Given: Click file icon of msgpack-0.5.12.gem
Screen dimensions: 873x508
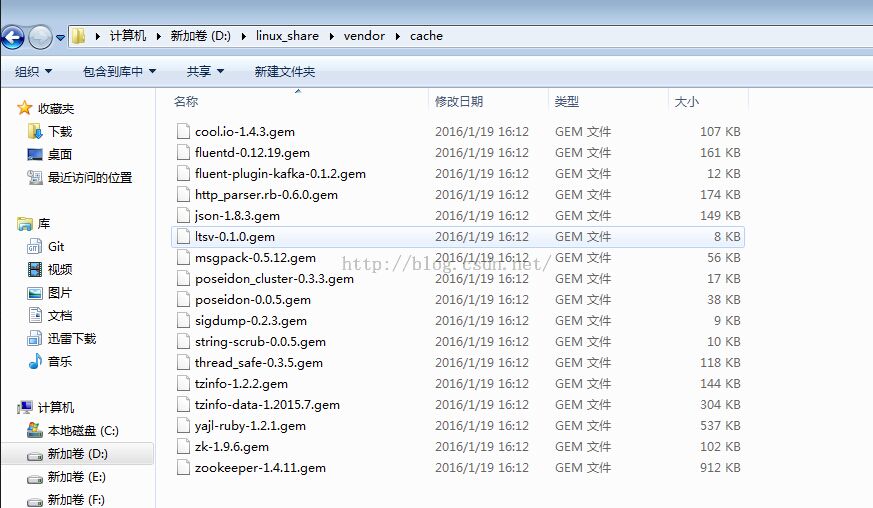Looking at the screenshot, I should pos(183,257).
